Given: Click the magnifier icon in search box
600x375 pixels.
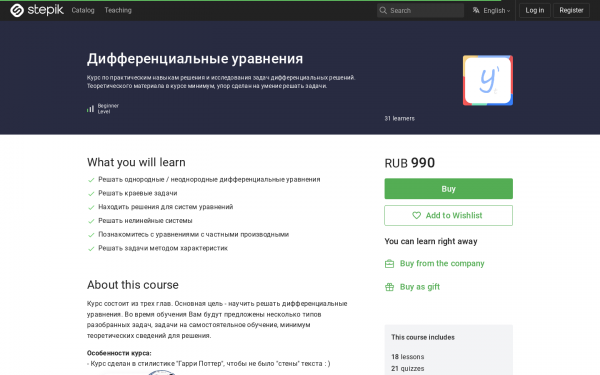Looking at the screenshot, I should 383,10.
